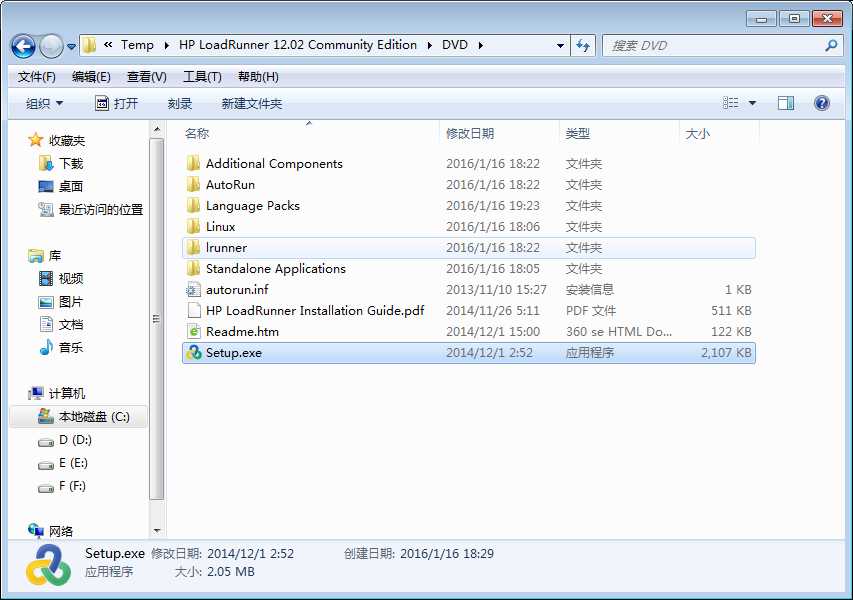Screen dimensions: 853x600
Task: Open the 编辑(E) menu
Action: (91, 77)
